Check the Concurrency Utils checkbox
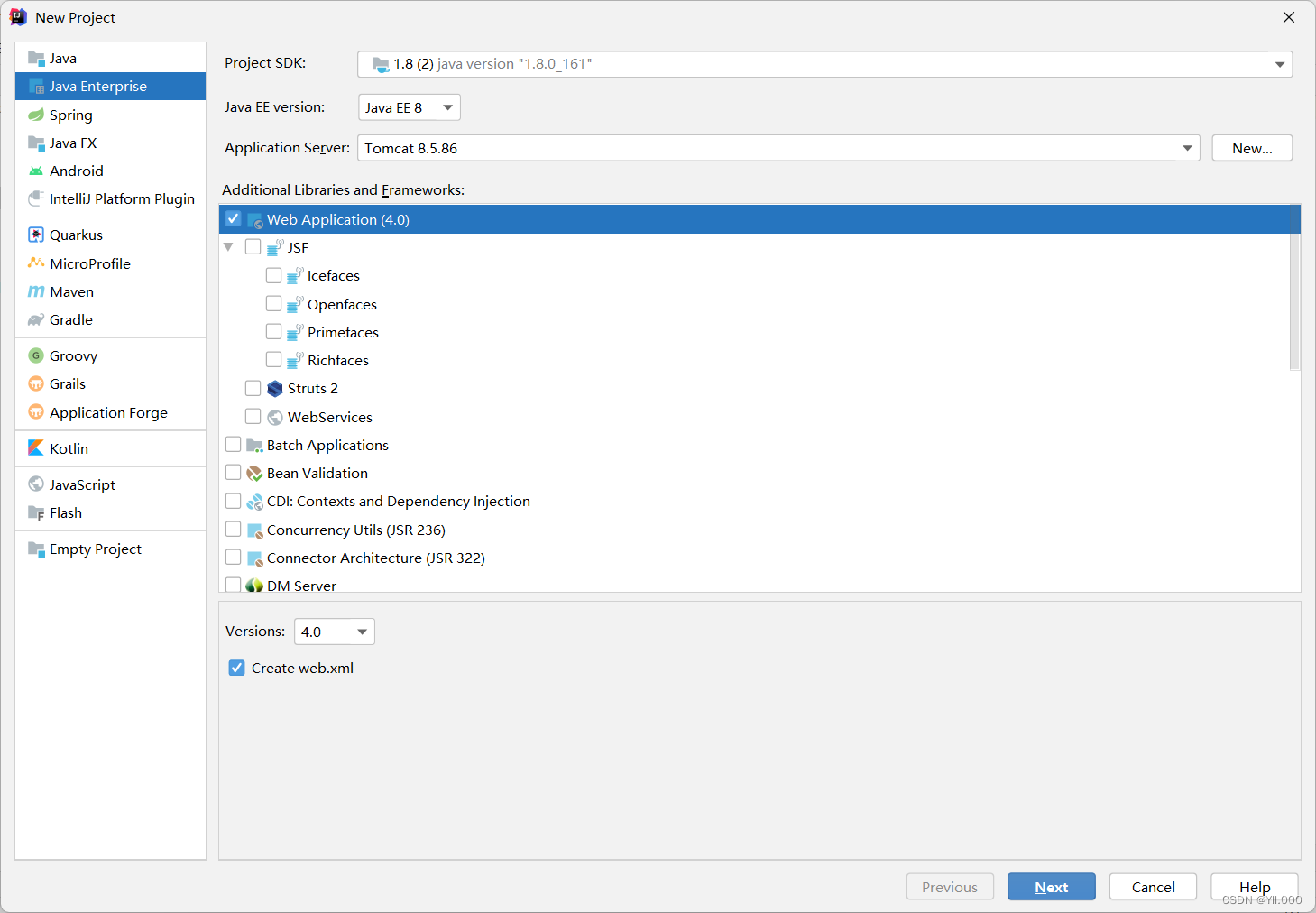The image size is (1316, 913). (x=234, y=529)
